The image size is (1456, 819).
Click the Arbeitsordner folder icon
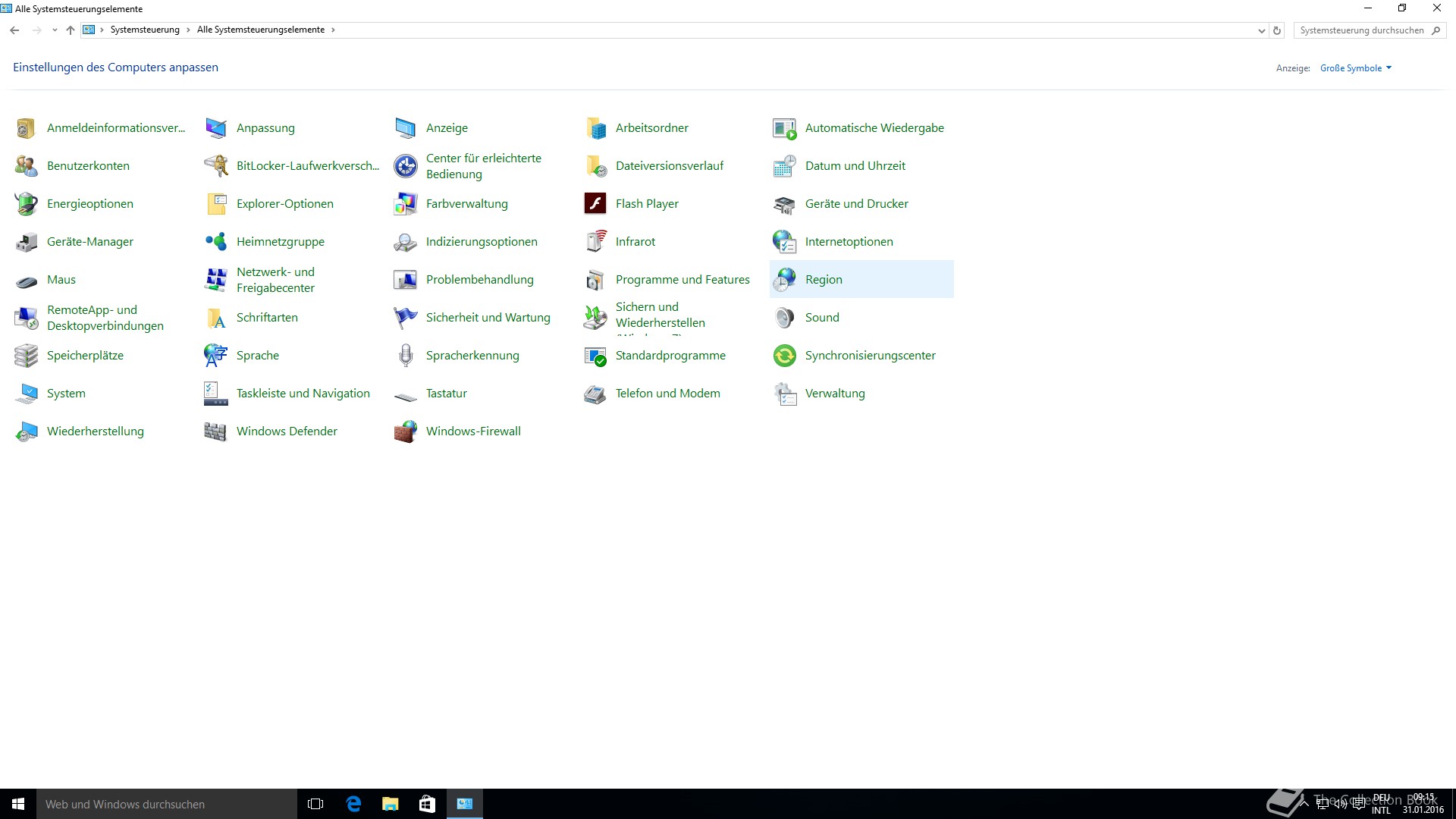coord(595,128)
